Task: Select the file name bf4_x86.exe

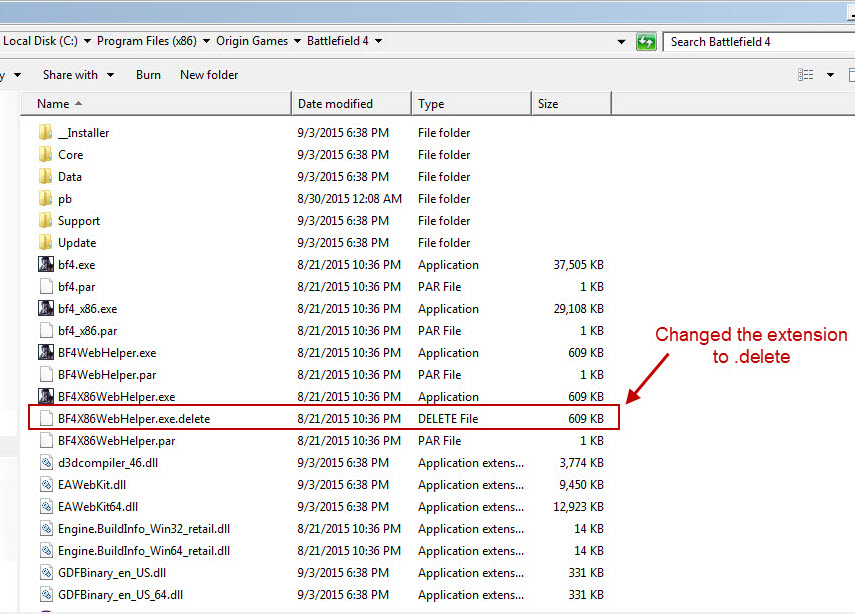Action: [88, 309]
